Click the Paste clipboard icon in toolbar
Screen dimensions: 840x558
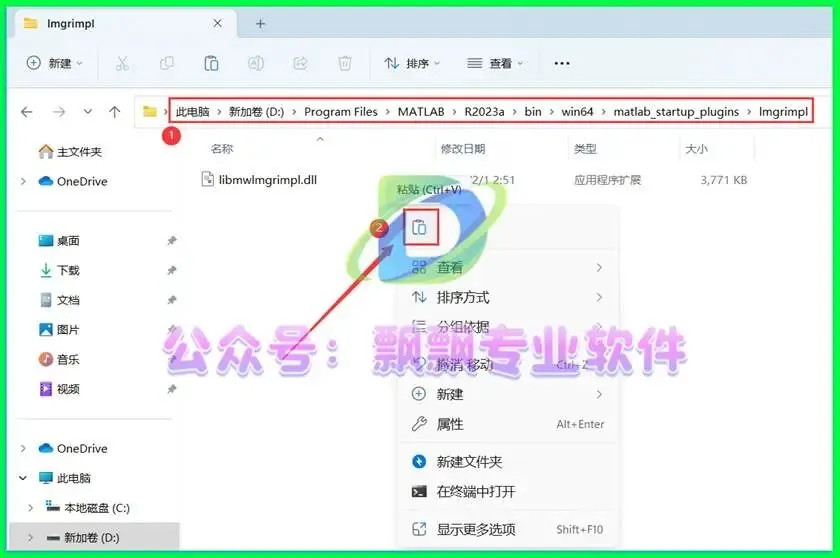(211, 63)
